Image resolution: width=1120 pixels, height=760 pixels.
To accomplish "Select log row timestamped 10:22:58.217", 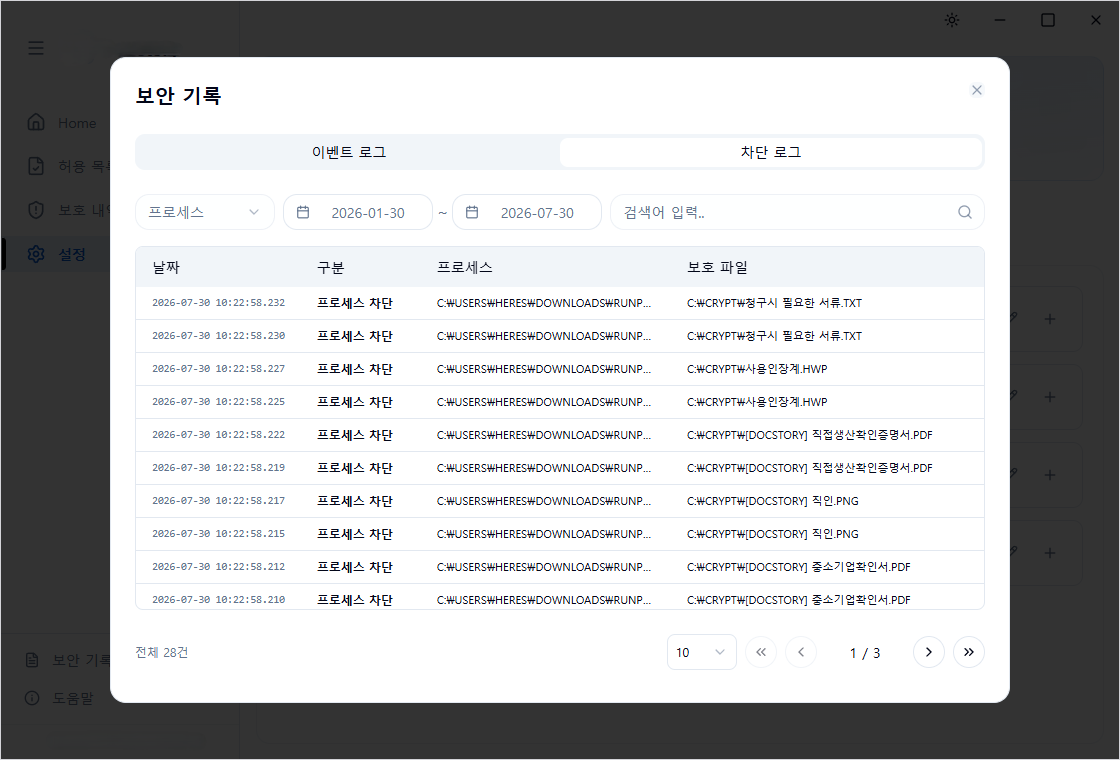I will point(560,501).
